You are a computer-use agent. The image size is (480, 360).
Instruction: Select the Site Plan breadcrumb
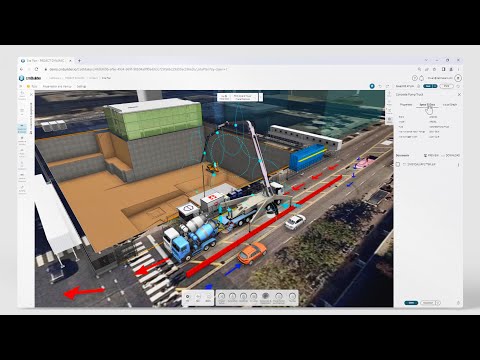tap(106, 78)
